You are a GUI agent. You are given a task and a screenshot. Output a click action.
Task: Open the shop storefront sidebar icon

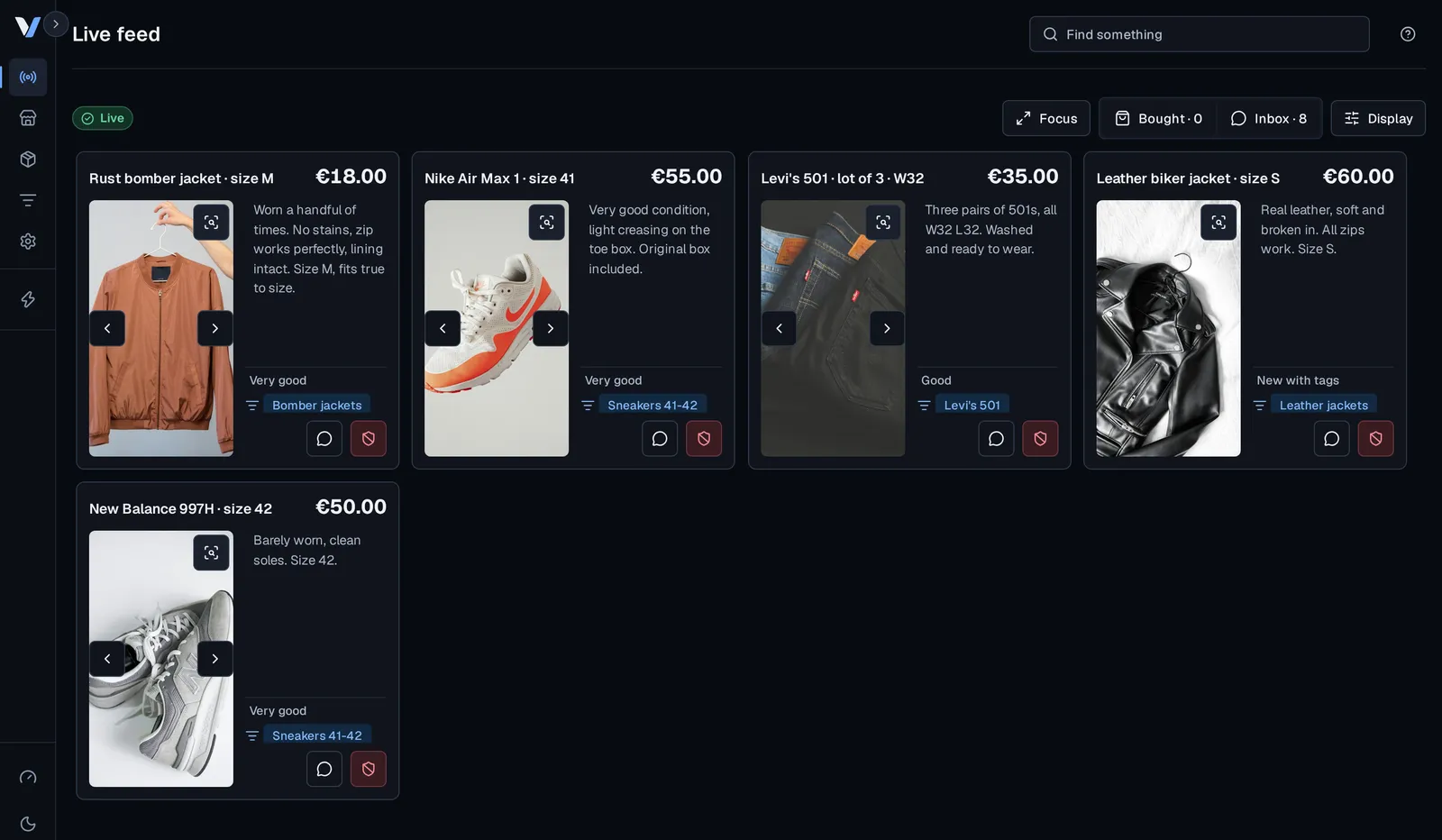pos(28,118)
